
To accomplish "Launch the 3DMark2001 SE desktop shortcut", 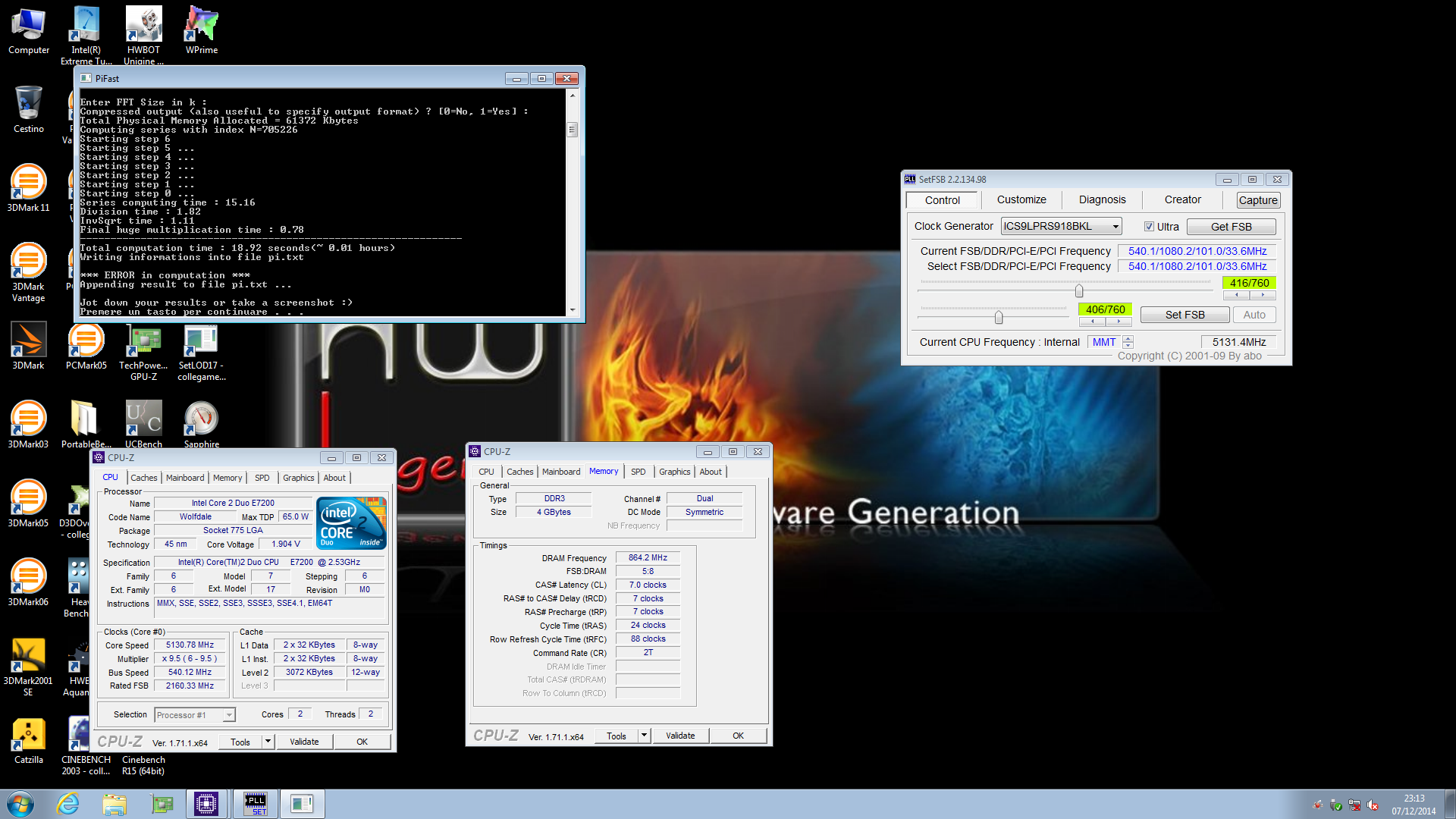I will tap(29, 666).
